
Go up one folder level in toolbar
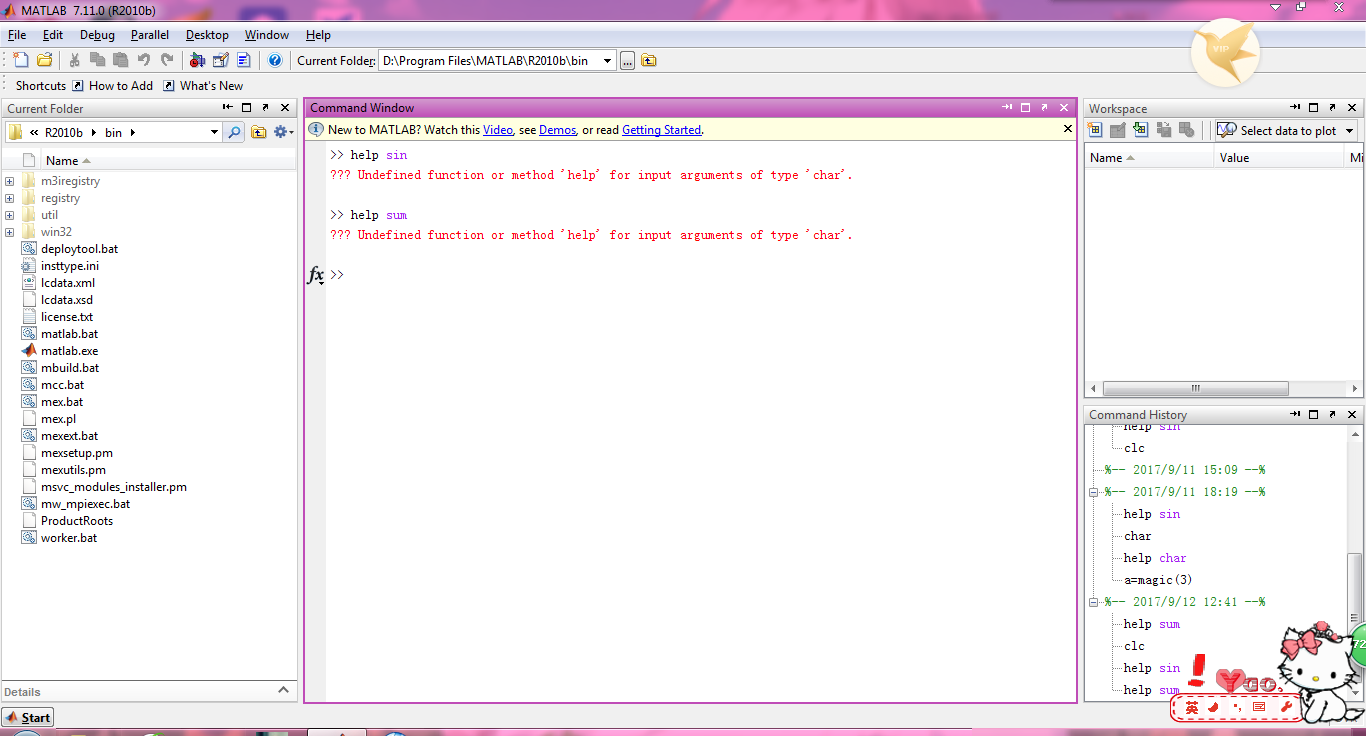tap(649, 61)
